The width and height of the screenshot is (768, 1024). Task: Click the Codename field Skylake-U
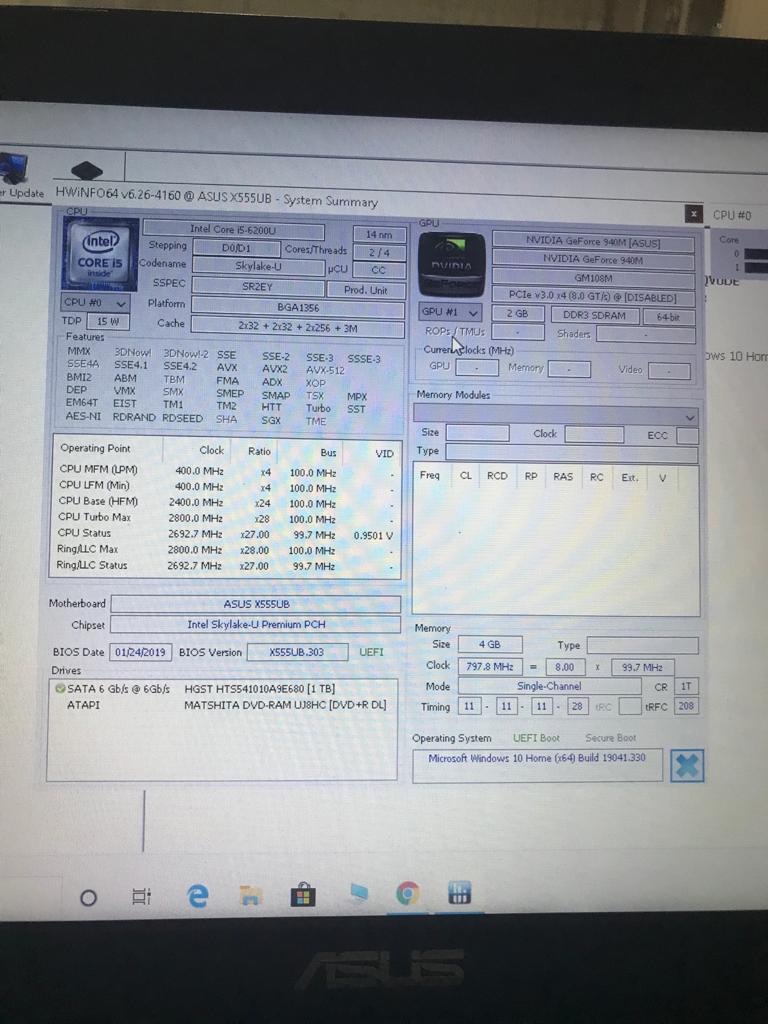click(259, 266)
